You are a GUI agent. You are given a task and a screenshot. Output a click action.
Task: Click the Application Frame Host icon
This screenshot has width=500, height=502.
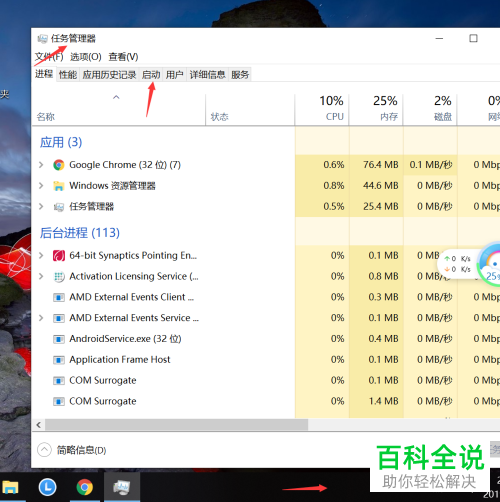[x=59, y=360]
